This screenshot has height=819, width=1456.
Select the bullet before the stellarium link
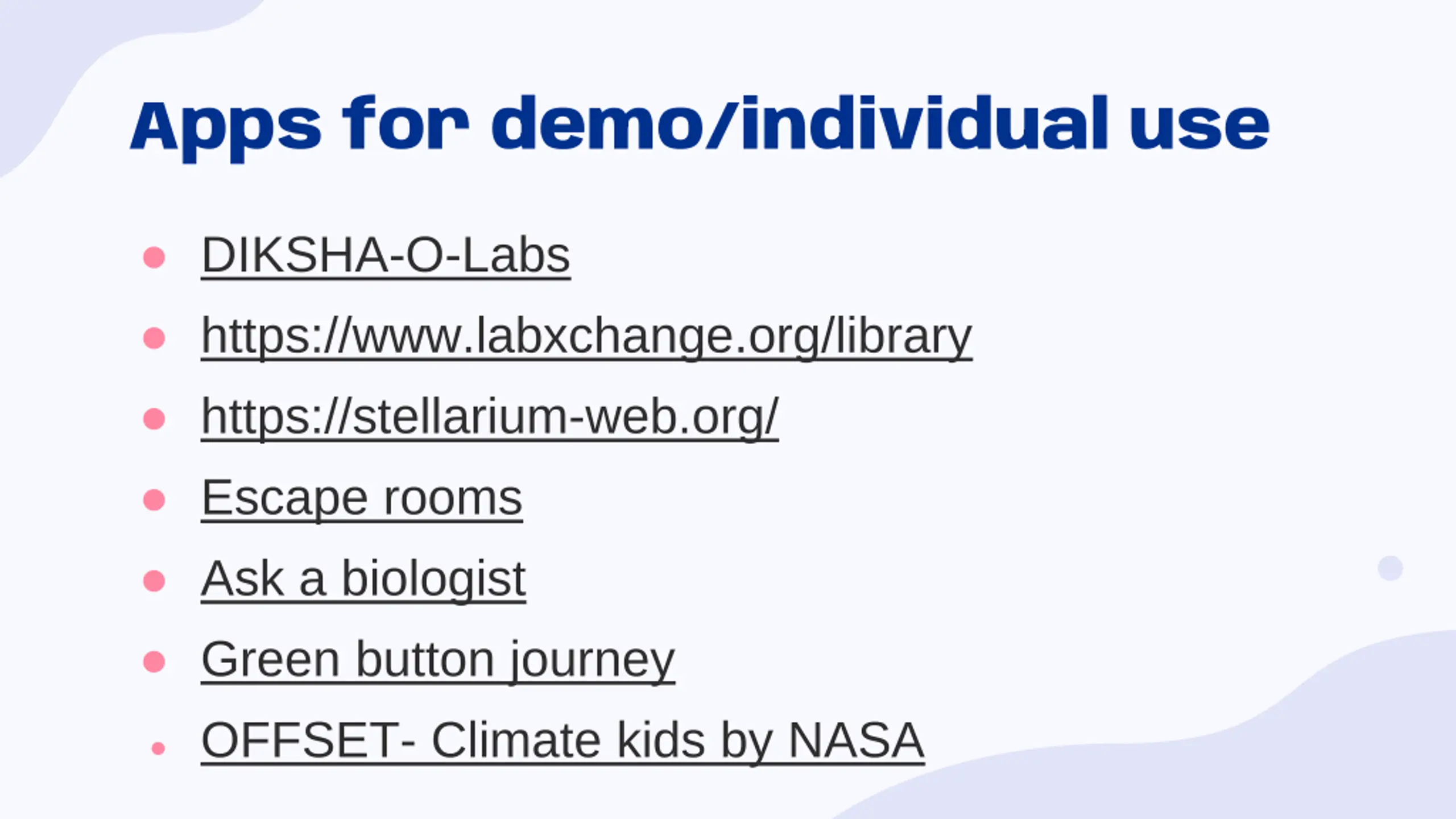pyautogui.click(x=154, y=419)
